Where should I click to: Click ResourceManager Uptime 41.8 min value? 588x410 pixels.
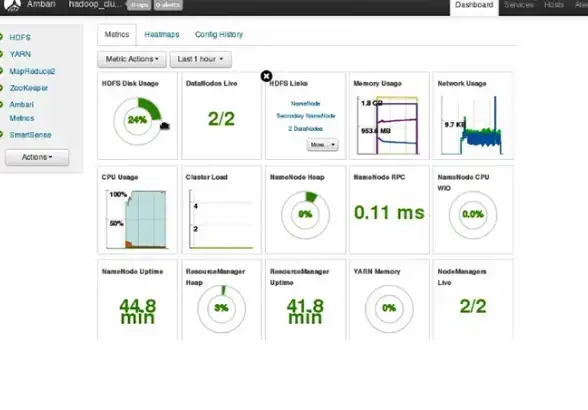(305, 312)
